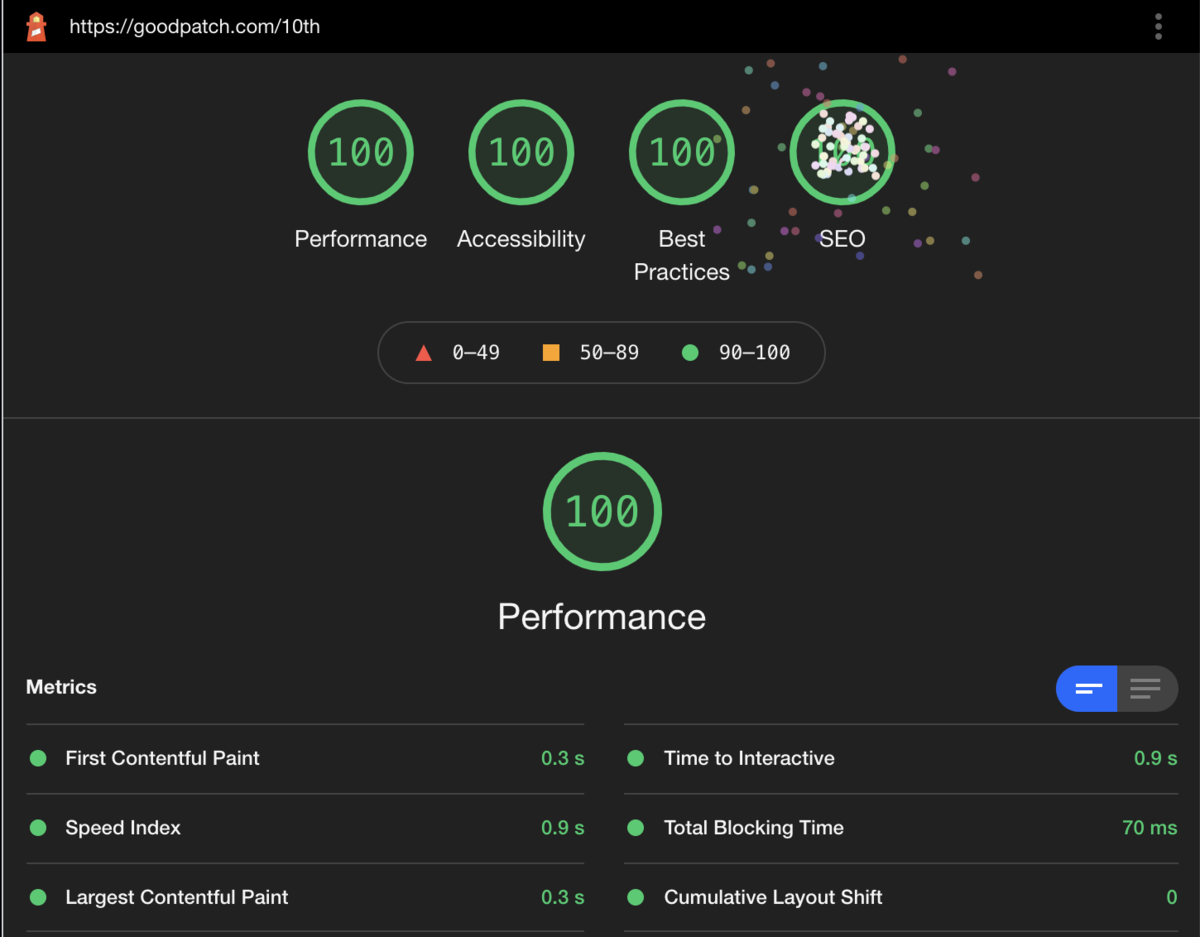This screenshot has height=937, width=1200.
Task: Click the Speed Index metric label
Action: 123,828
